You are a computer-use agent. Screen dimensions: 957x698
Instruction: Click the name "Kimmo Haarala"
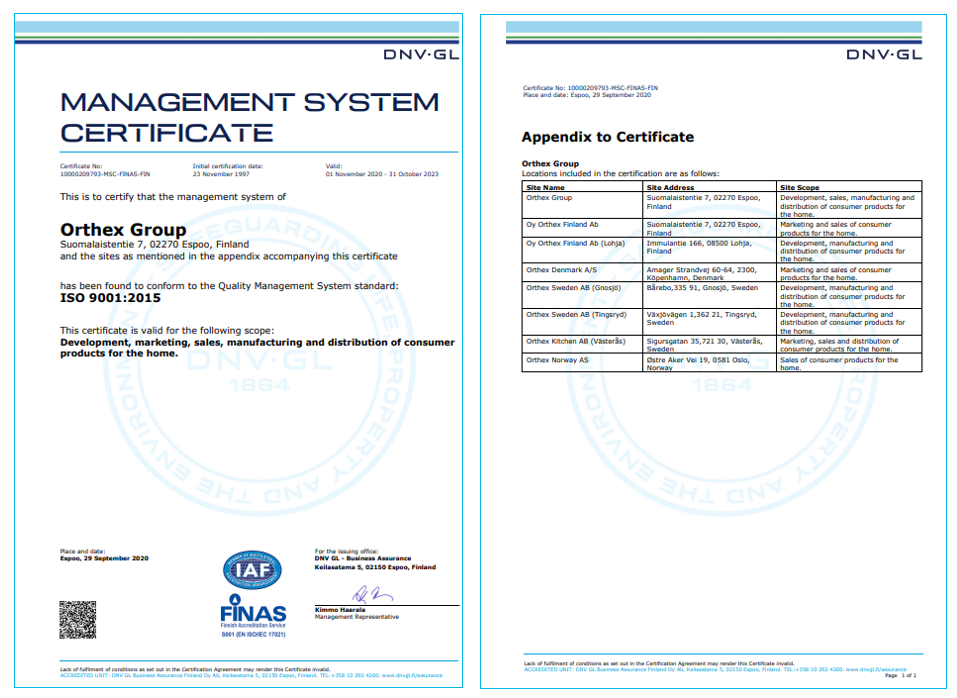point(340,610)
